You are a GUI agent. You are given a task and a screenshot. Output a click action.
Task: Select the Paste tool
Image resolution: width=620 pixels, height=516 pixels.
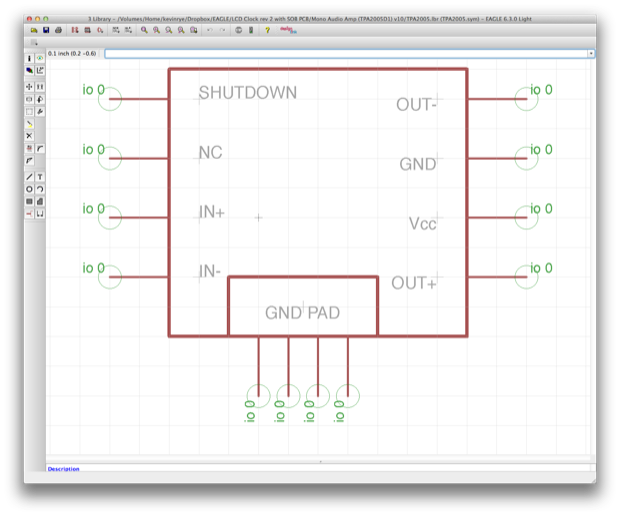click(x=29, y=124)
